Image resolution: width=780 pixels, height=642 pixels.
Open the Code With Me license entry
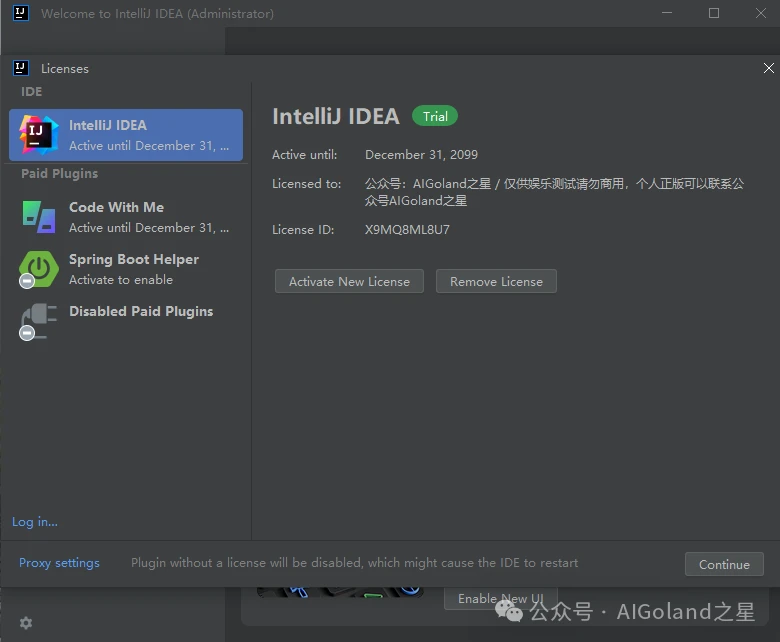(126, 217)
